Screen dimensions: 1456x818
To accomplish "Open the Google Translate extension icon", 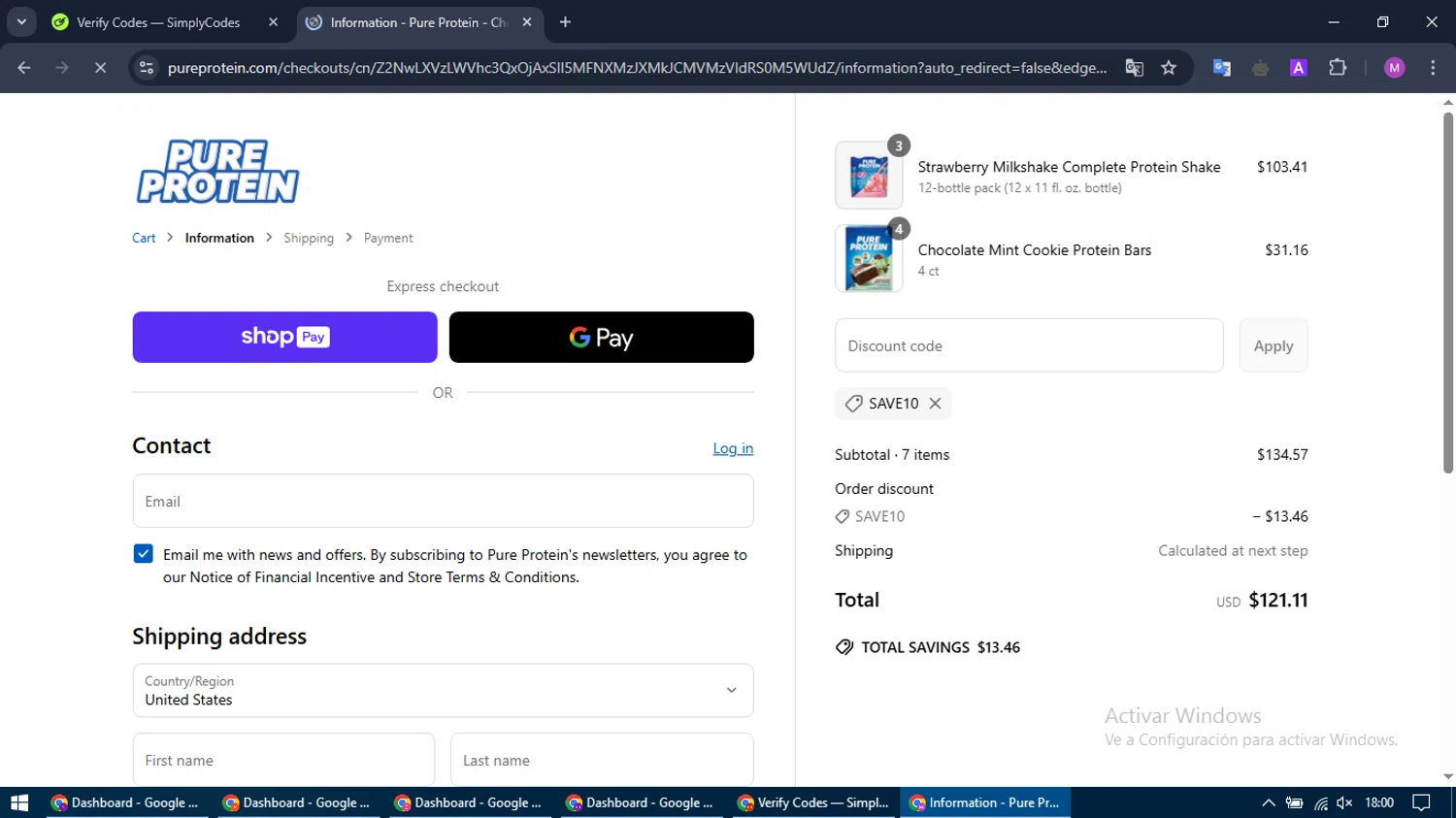I will (x=1222, y=68).
